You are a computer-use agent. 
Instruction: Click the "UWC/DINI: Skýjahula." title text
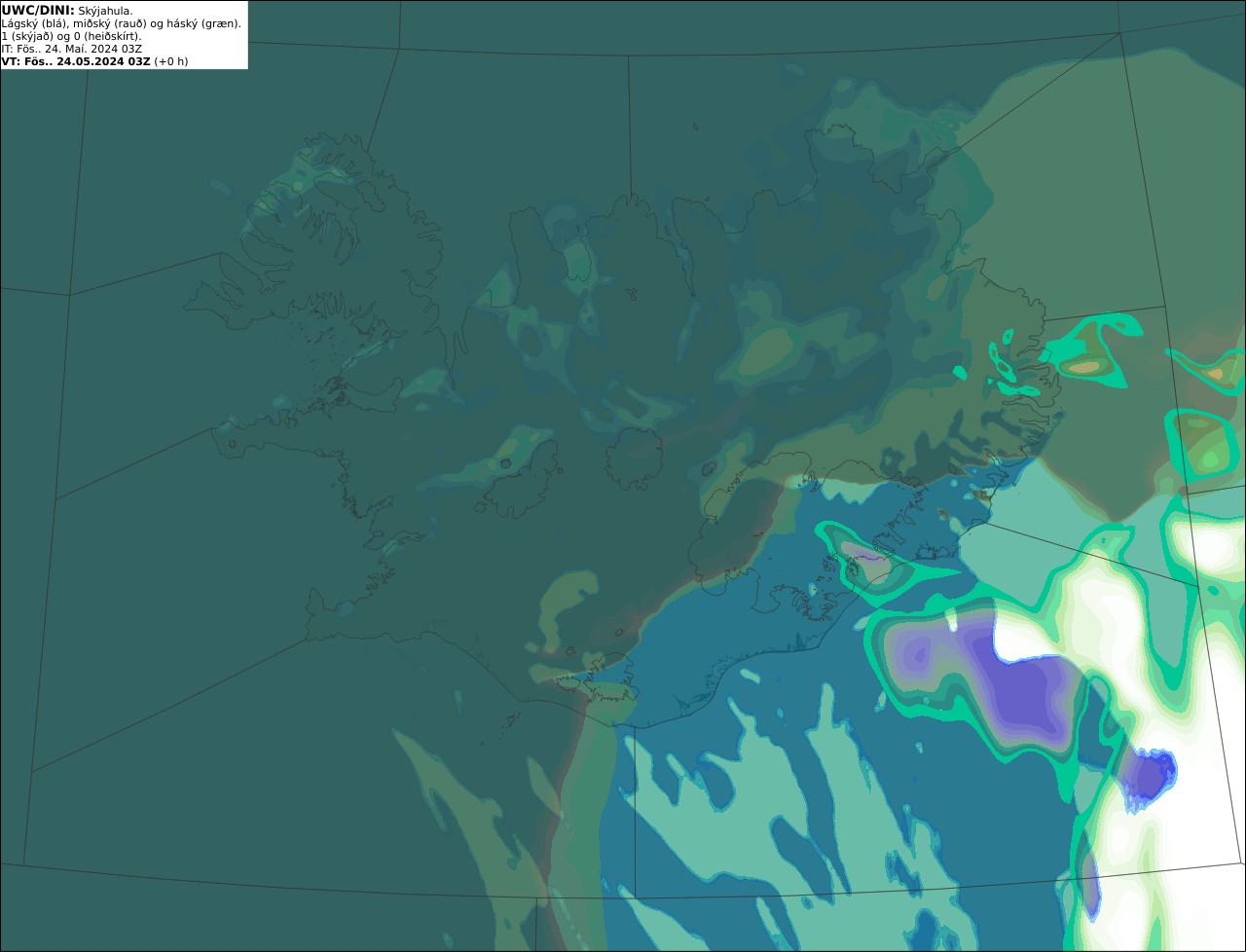(67, 10)
